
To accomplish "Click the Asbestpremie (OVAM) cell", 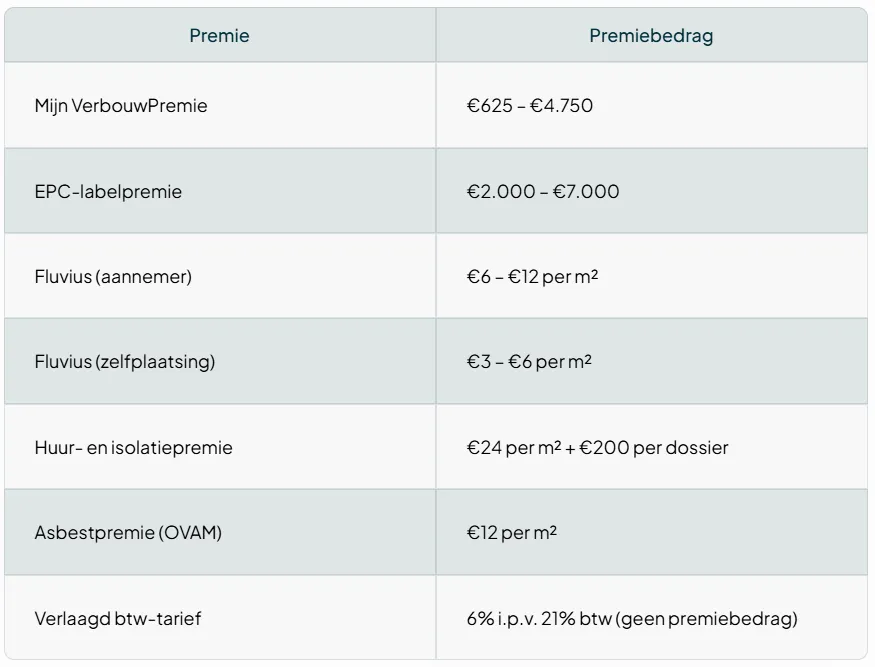I will 128,533.
